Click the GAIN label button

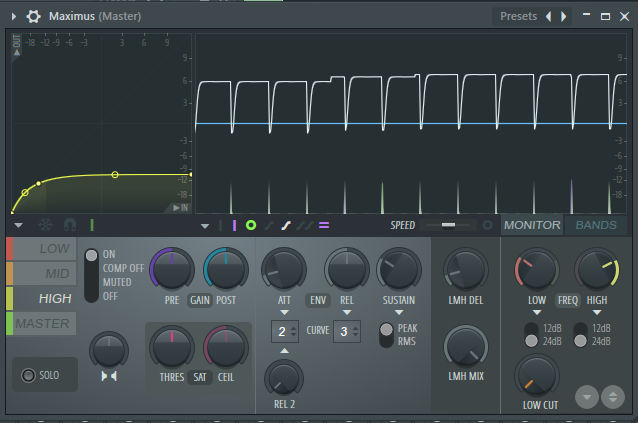coord(200,300)
